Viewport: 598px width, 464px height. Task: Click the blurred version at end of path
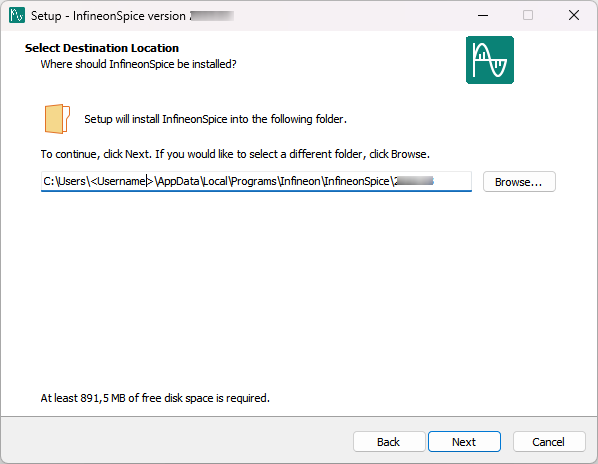[x=414, y=181]
